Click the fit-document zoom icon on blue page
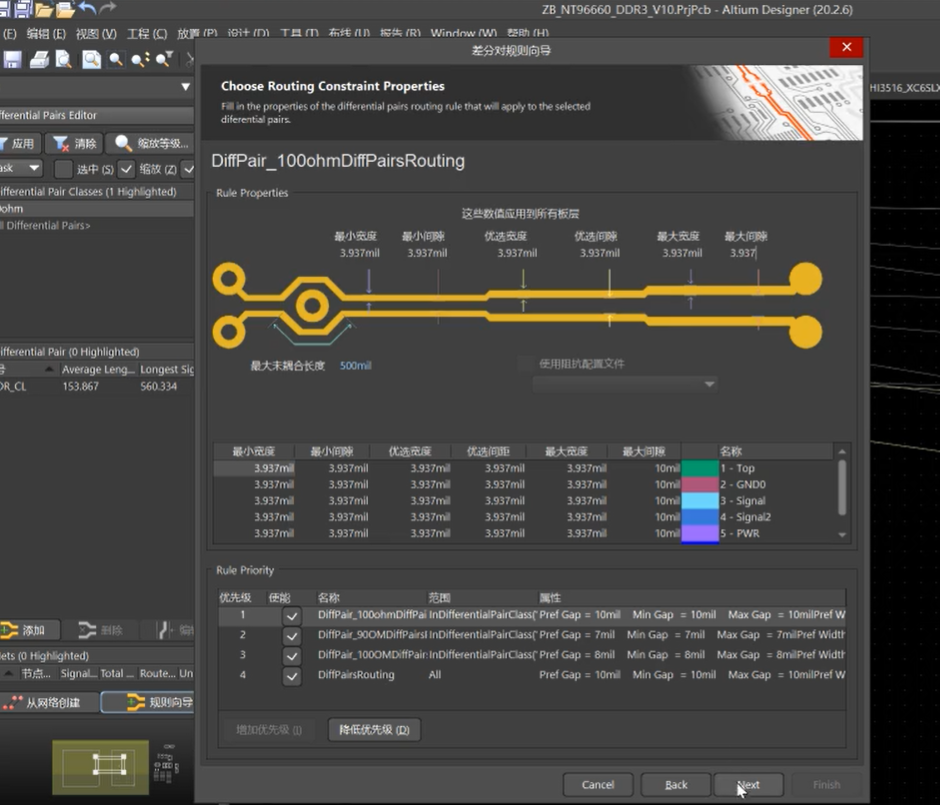940x805 pixels. pos(91,59)
